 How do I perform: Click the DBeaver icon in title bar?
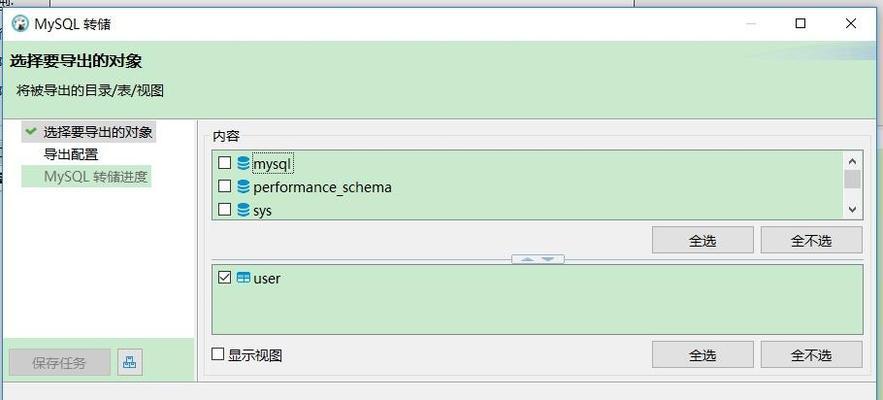pos(20,24)
